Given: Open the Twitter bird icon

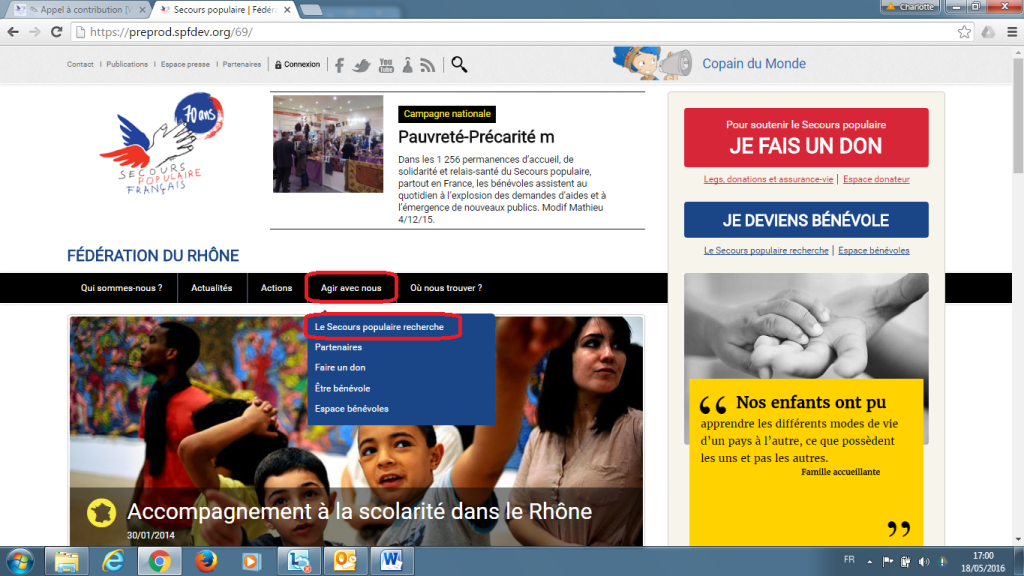Looking at the screenshot, I should 362,65.
